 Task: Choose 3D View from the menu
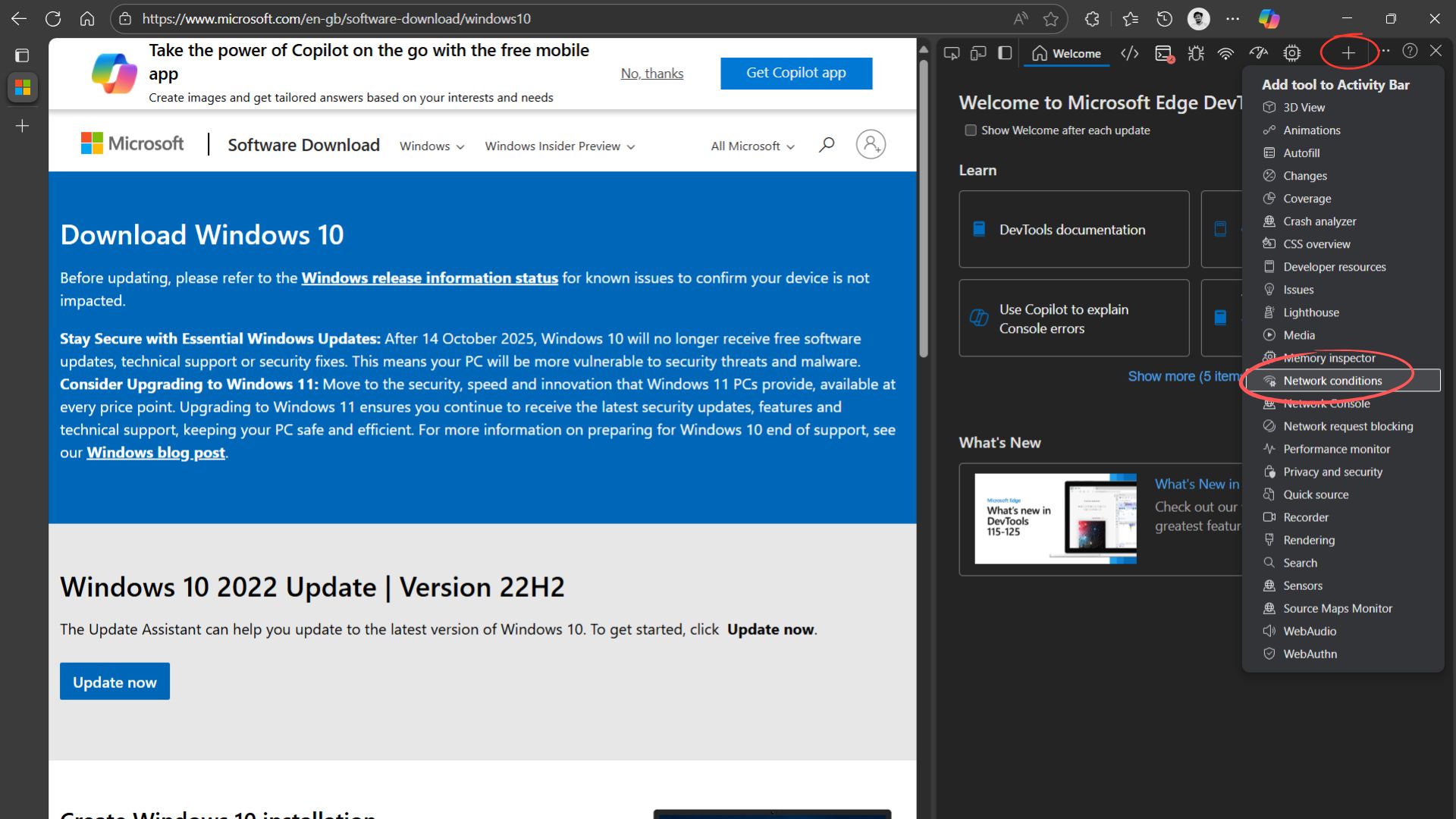point(1343,108)
